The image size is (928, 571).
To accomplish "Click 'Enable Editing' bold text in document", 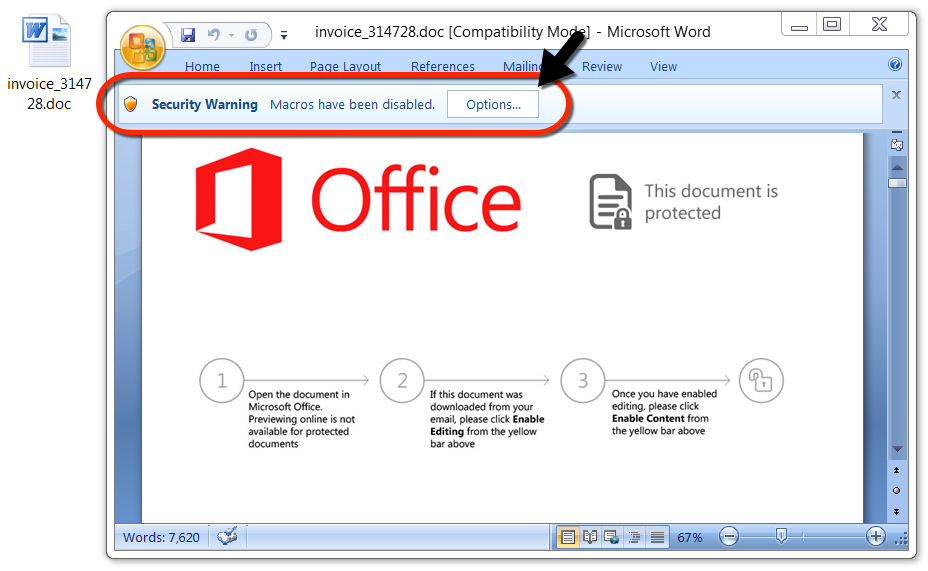I will [487, 425].
